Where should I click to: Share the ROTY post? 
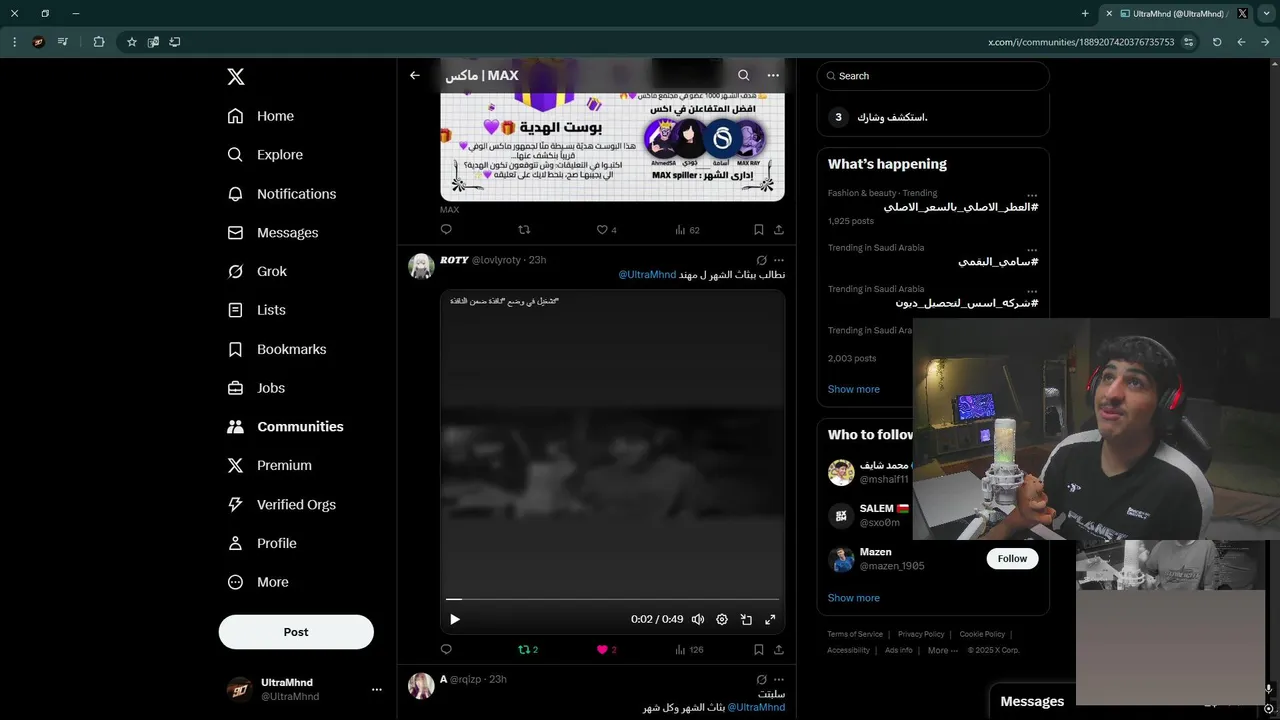coord(778,649)
